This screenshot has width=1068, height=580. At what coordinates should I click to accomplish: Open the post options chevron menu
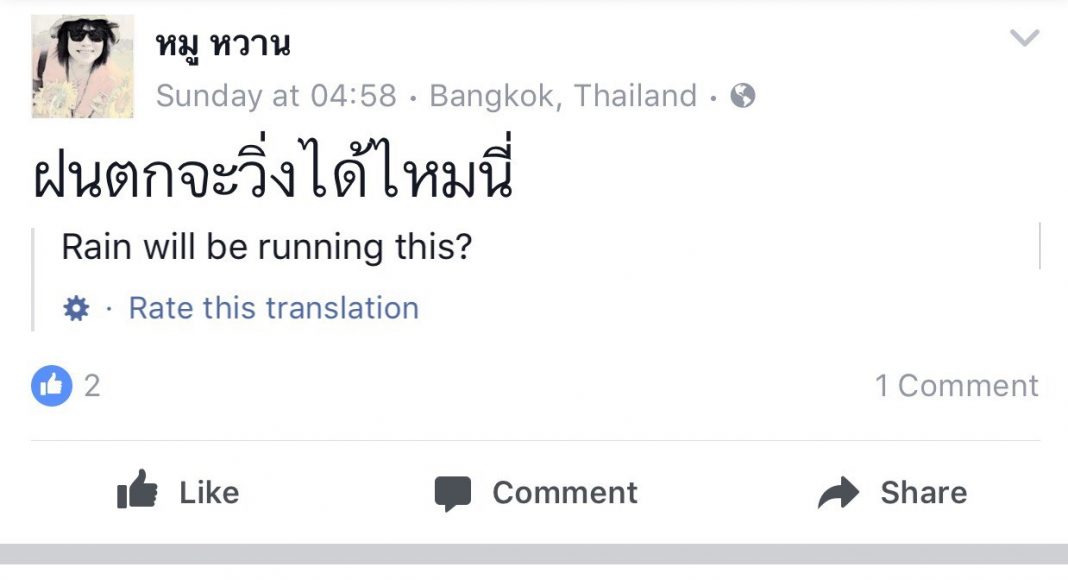click(1024, 39)
